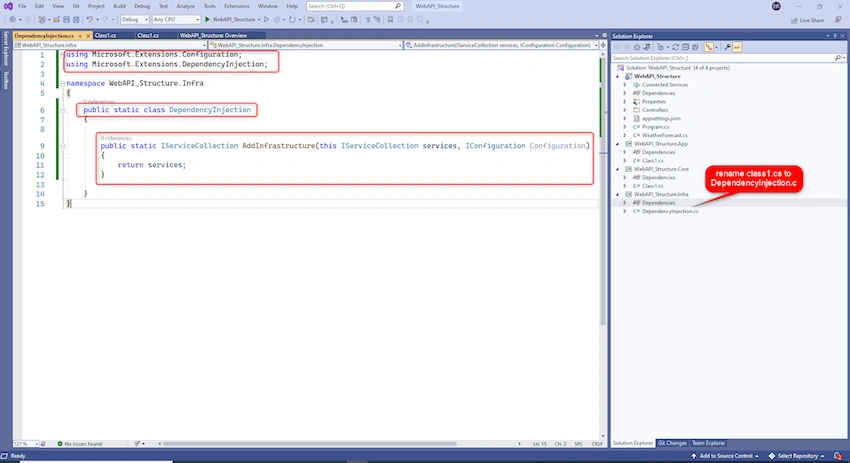Close the DependencyInjection.cs editor tab
The width and height of the screenshot is (850, 463).
[88, 36]
